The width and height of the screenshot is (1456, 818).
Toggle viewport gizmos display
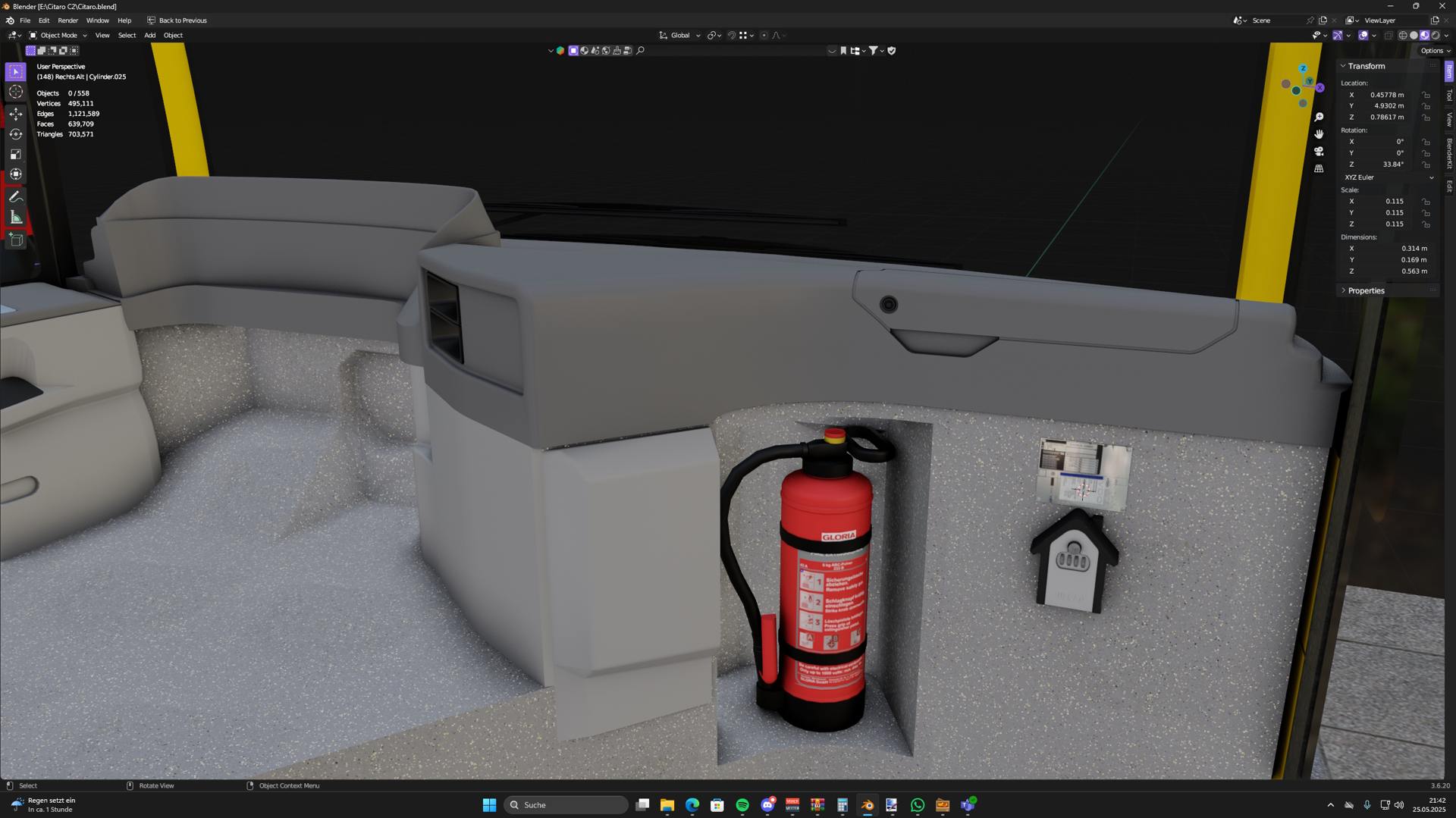pos(1338,36)
